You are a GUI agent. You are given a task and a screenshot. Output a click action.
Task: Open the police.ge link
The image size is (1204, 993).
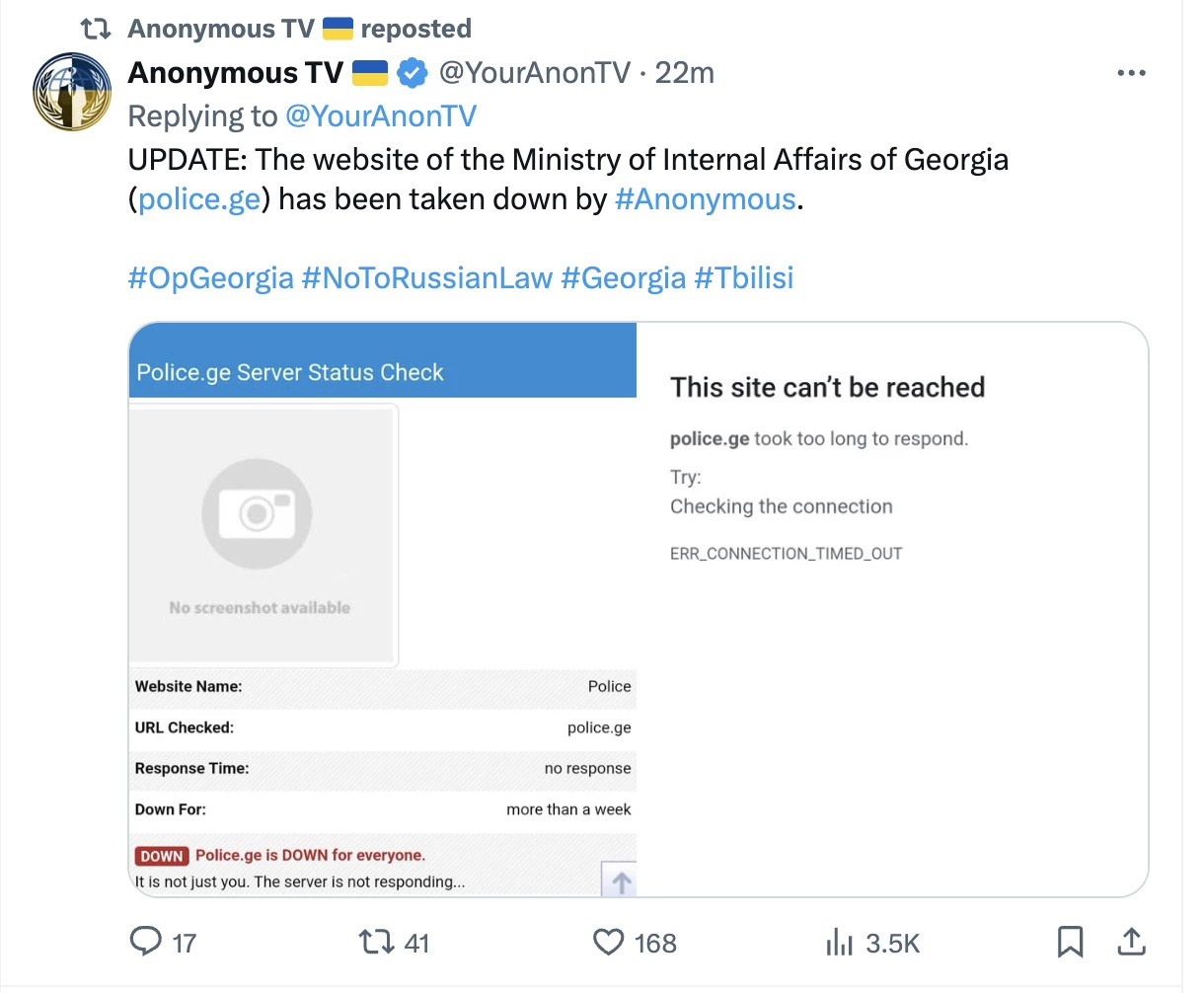199,199
